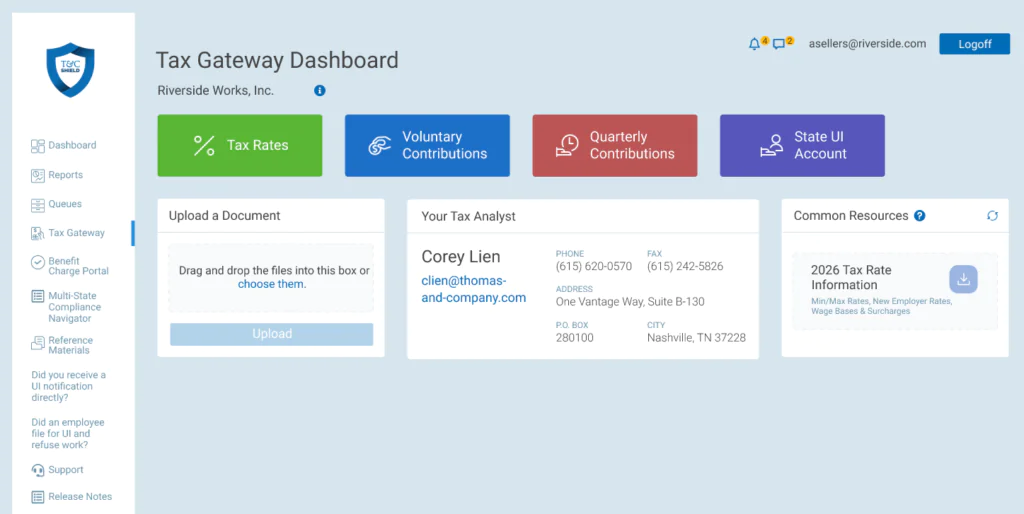1024x514 pixels.
Task: Click the address One Vantage Way, Suite B-130
Action: [x=630, y=302]
